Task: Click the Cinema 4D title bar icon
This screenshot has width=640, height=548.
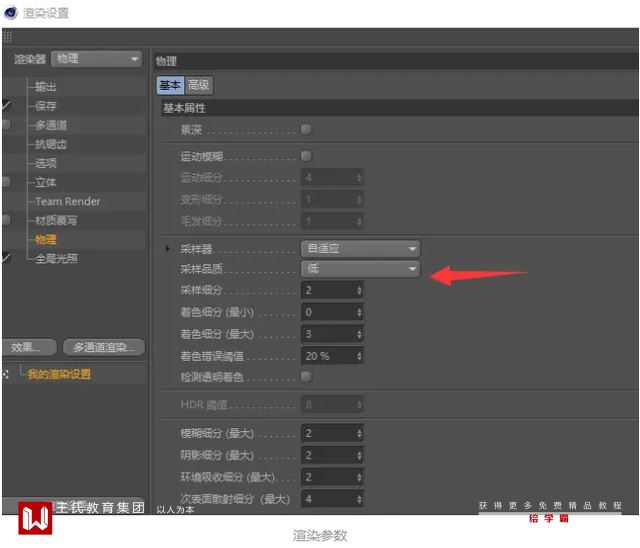Action: click(x=10, y=13)
